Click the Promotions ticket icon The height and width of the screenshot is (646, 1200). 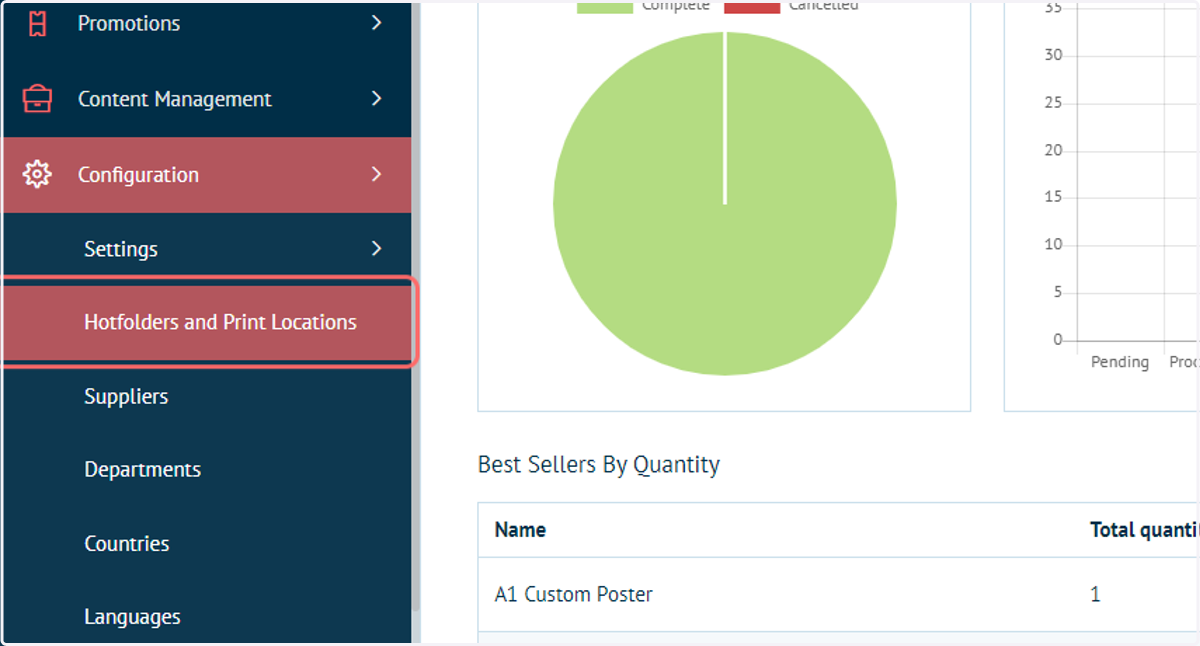[x=37, y=23]
